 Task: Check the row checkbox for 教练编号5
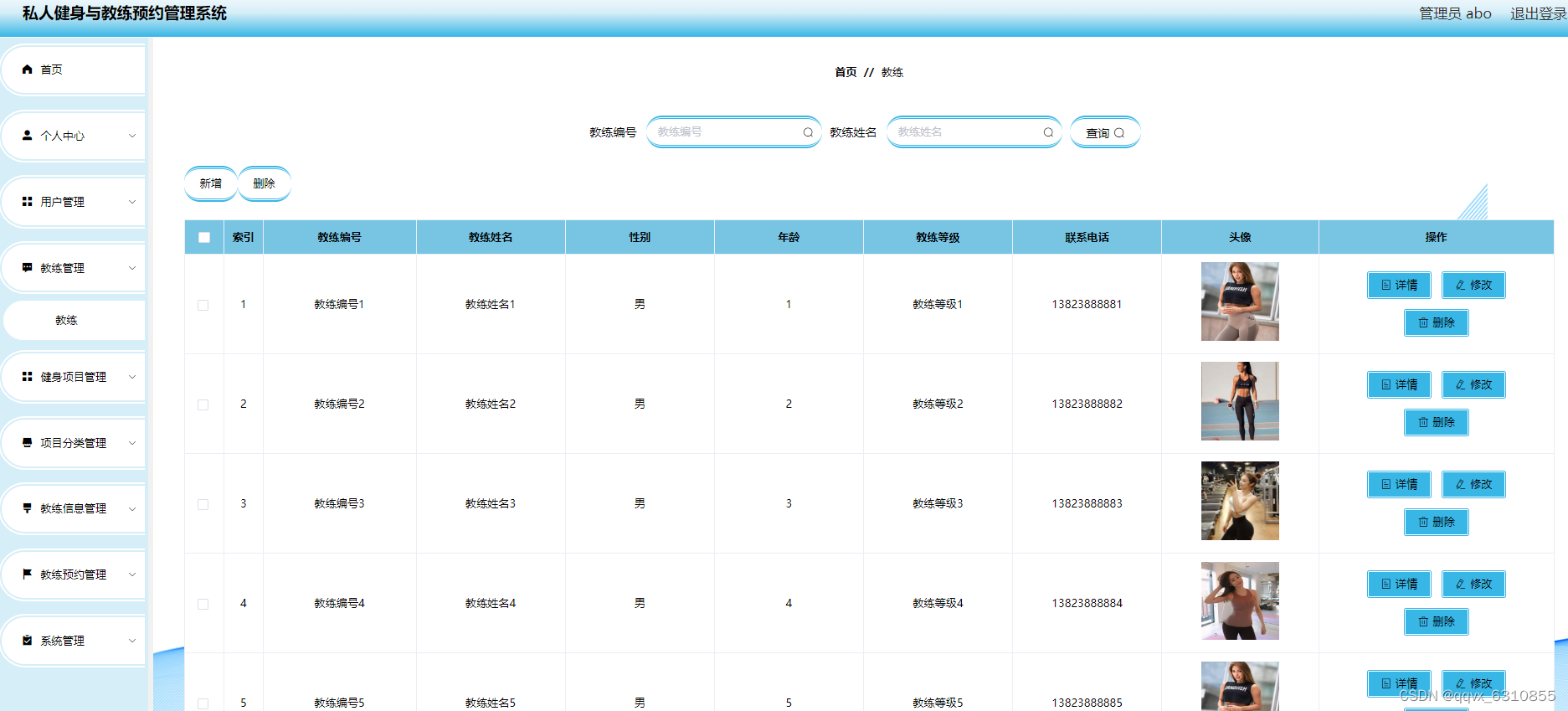(203, 703)
